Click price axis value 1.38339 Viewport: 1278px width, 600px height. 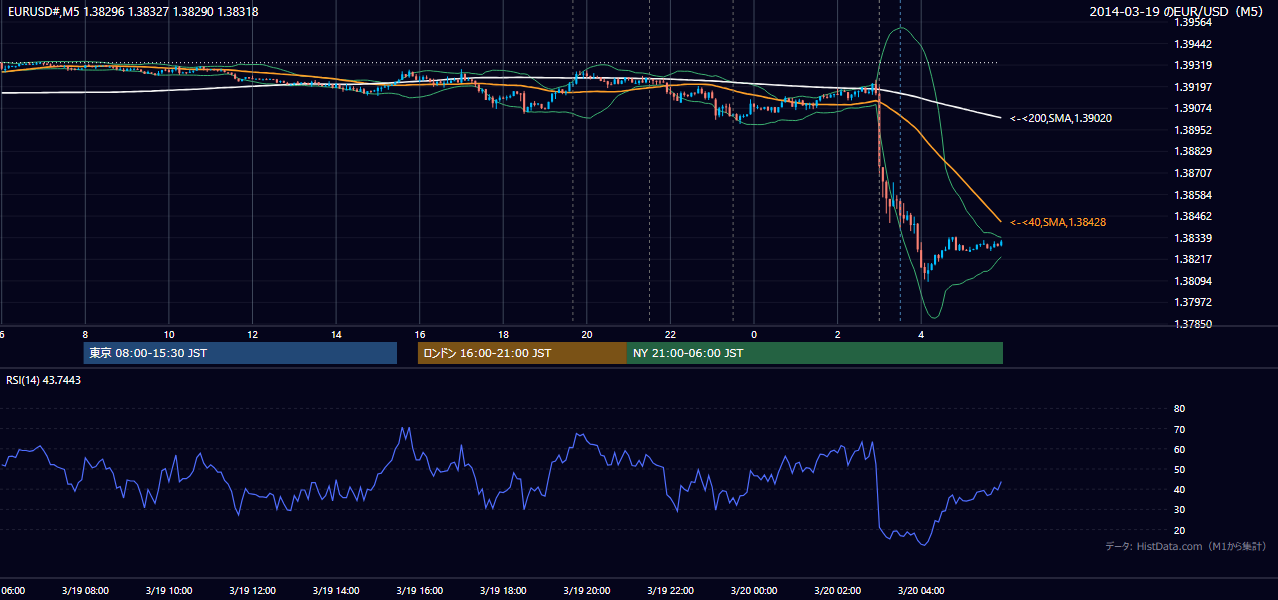point(1192,238)
